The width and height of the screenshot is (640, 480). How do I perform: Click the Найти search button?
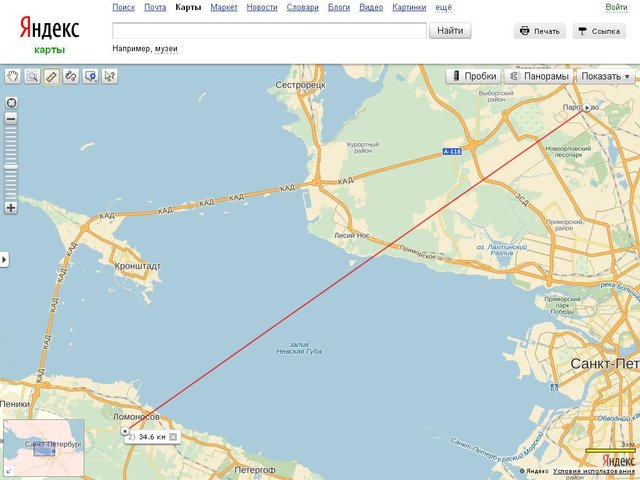click(450, 31)
